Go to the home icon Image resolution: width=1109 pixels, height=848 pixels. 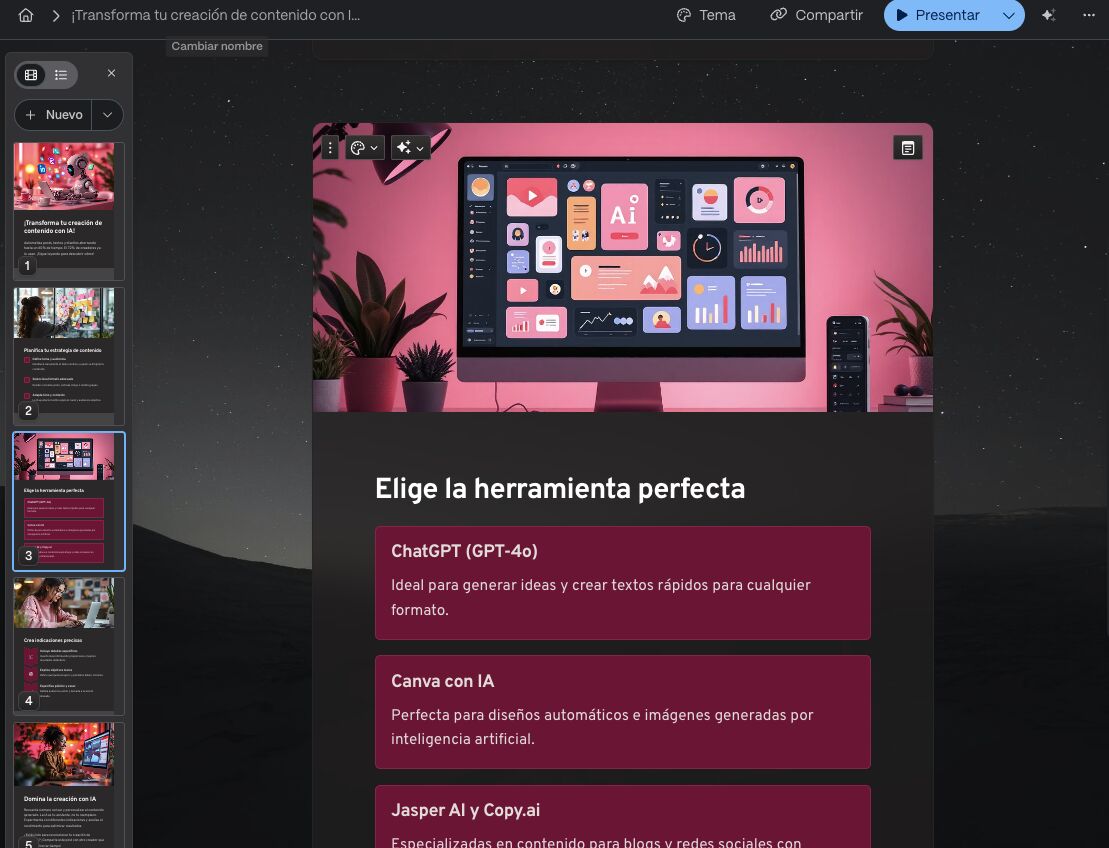click(25, 15)
